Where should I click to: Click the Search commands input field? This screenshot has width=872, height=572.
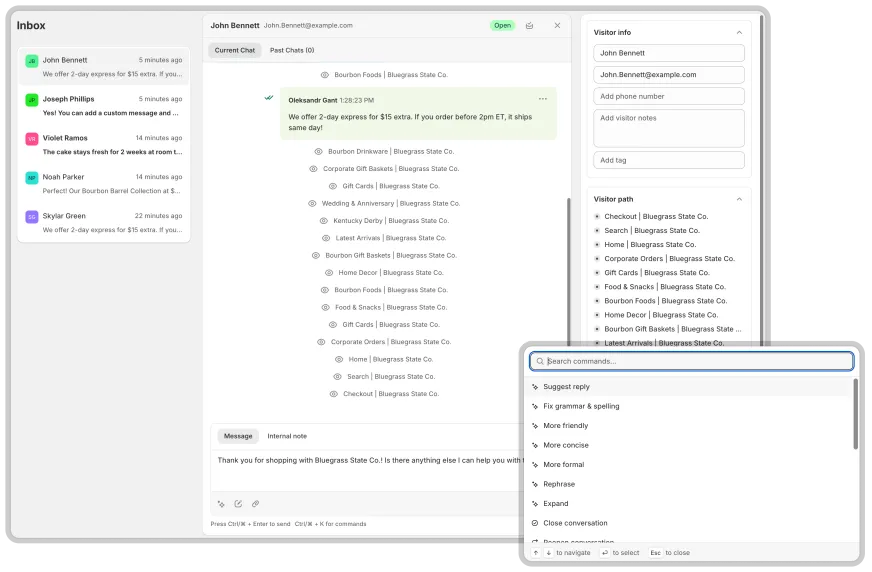coord(691,361)
